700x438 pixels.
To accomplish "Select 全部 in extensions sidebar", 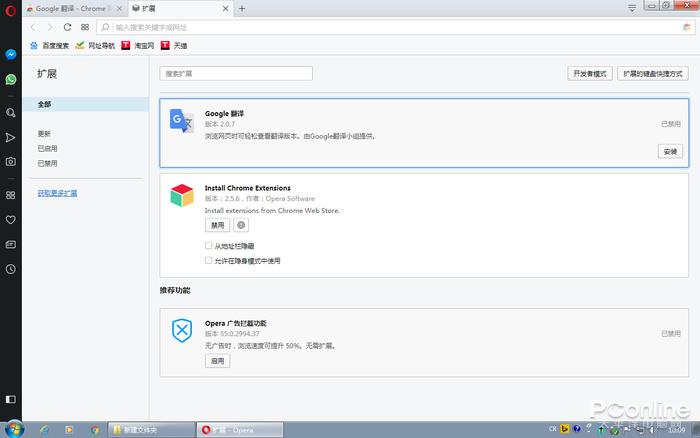I will 86,104.
